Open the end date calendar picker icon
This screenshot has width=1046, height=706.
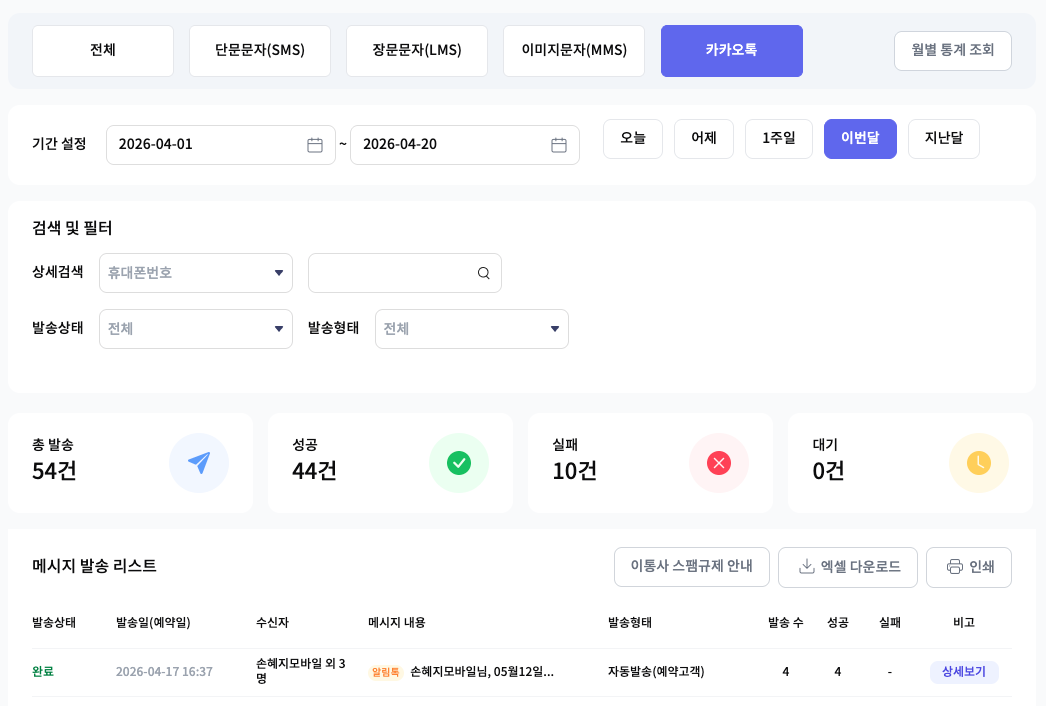tap(559, 145)
